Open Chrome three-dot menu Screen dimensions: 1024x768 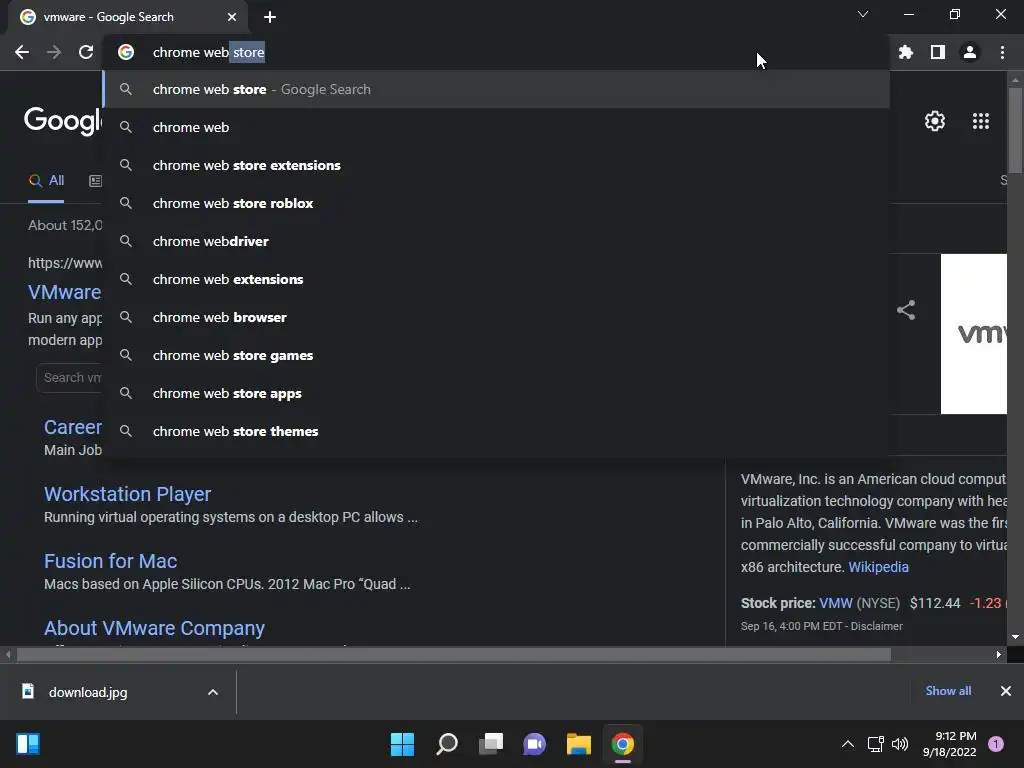(x=1002, y=52)
